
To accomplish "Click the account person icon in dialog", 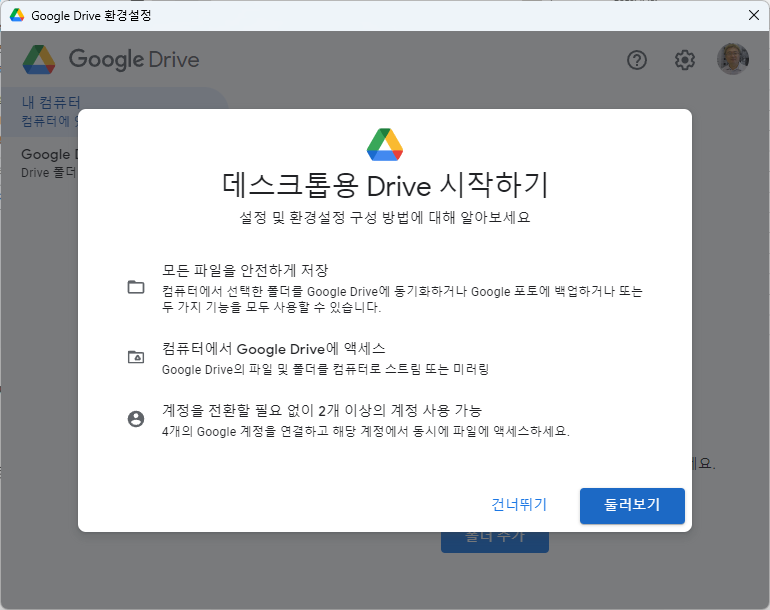I will tap(136, 419).
